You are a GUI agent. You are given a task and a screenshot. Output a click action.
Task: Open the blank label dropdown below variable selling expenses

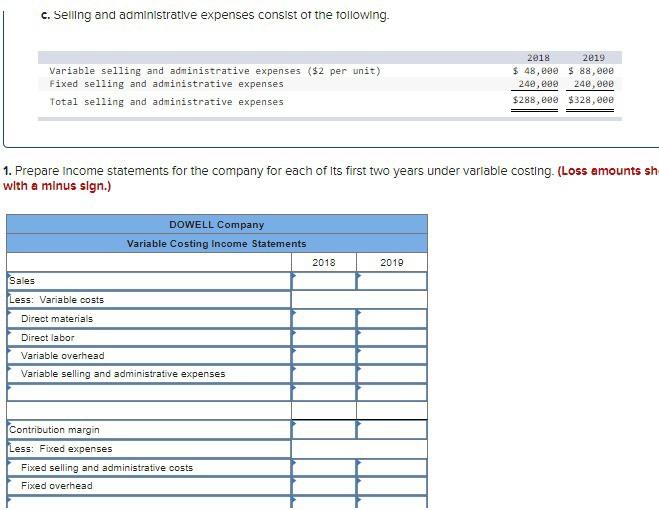149,392
